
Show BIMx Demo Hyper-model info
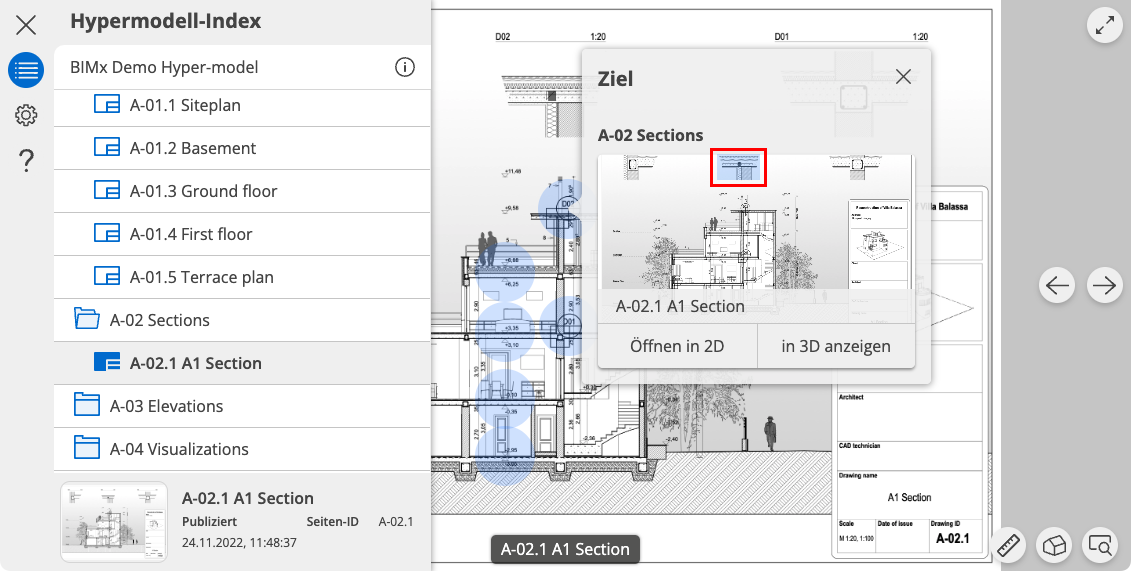(x=405, y=67)
